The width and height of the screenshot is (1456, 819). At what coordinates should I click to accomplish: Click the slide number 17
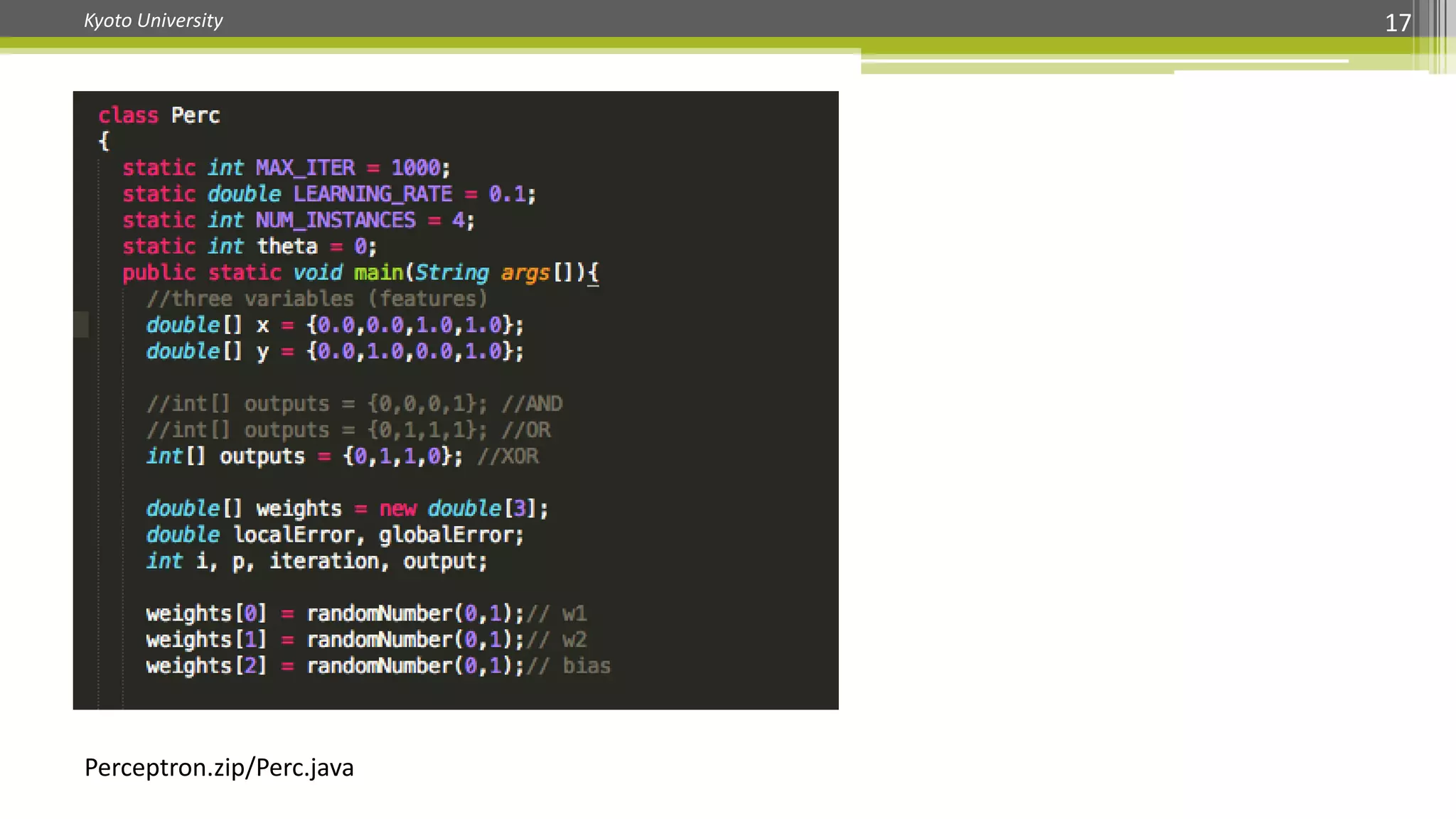click(1398, 23)
